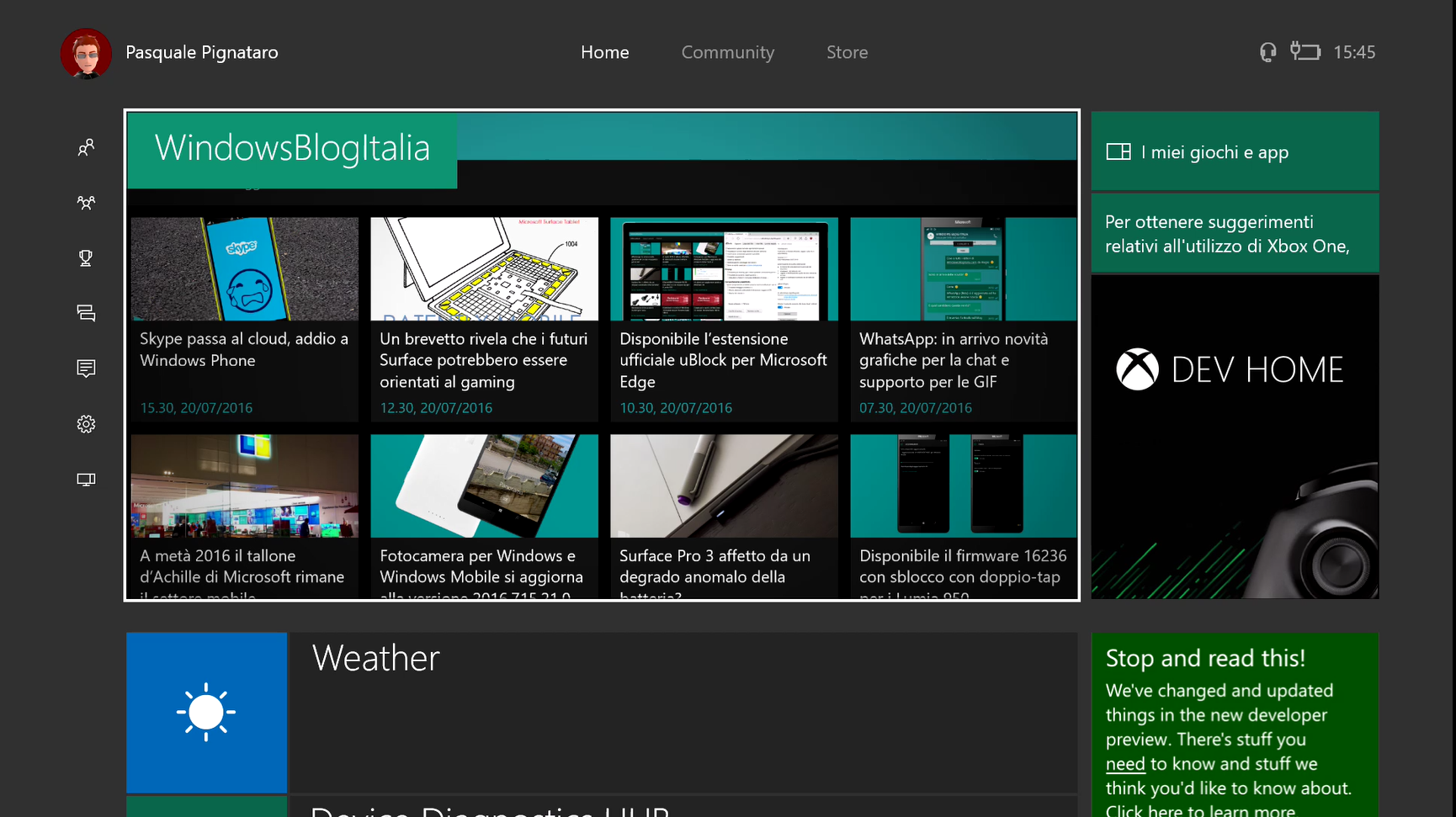Open the Achievements trophy icon
The width and height of the screenshot is (1456, 817).
click(86, 258)
